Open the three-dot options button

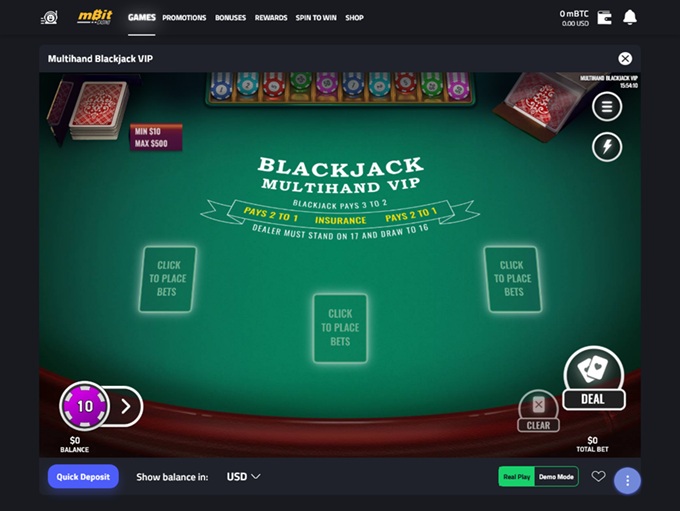627,481
